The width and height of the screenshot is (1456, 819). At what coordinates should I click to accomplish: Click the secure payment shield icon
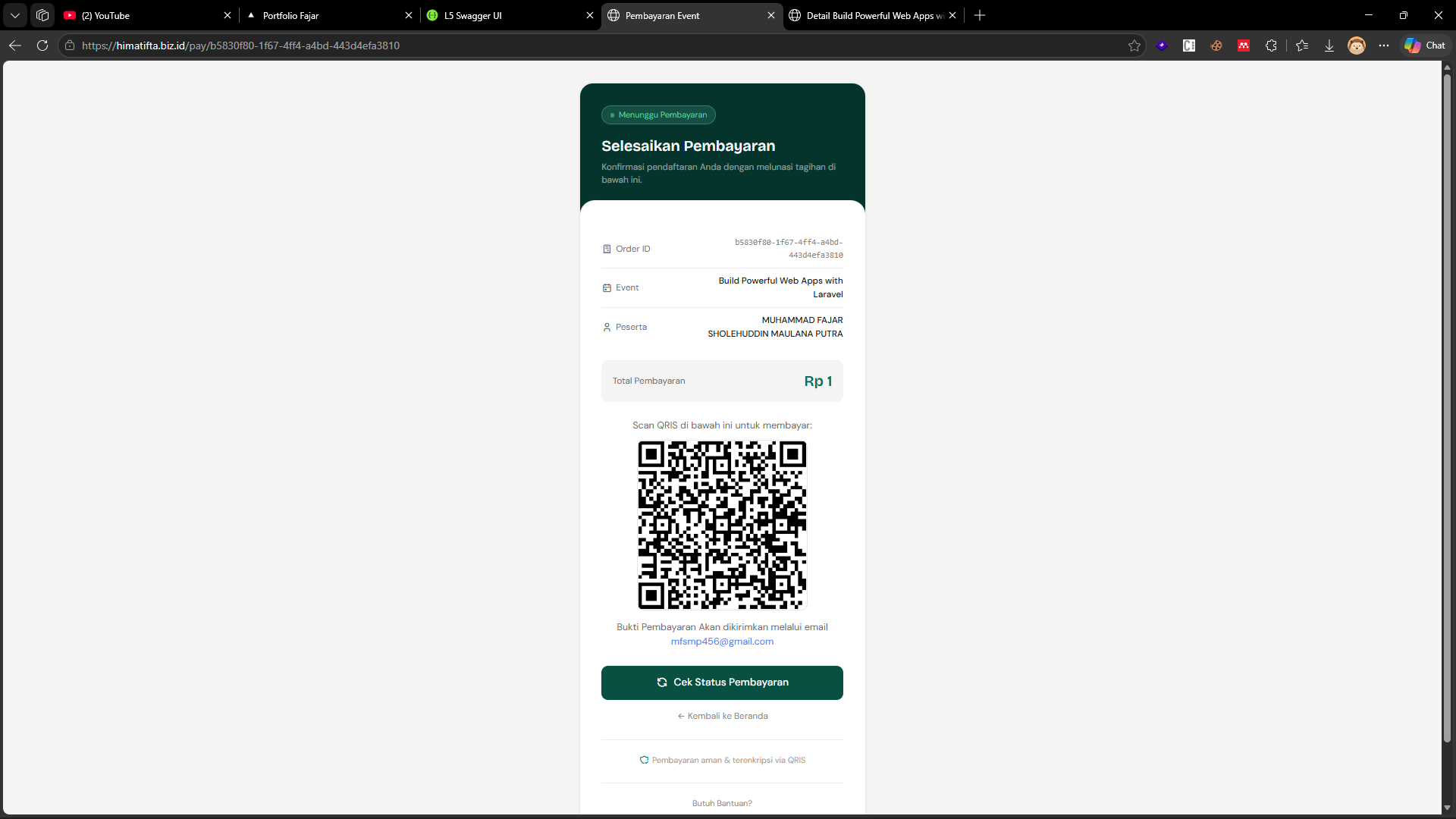click(x=644, y=760)
